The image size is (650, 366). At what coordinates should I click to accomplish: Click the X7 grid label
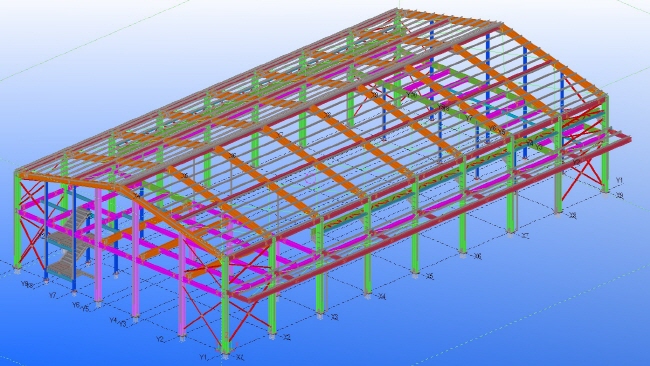pos(525,236)
